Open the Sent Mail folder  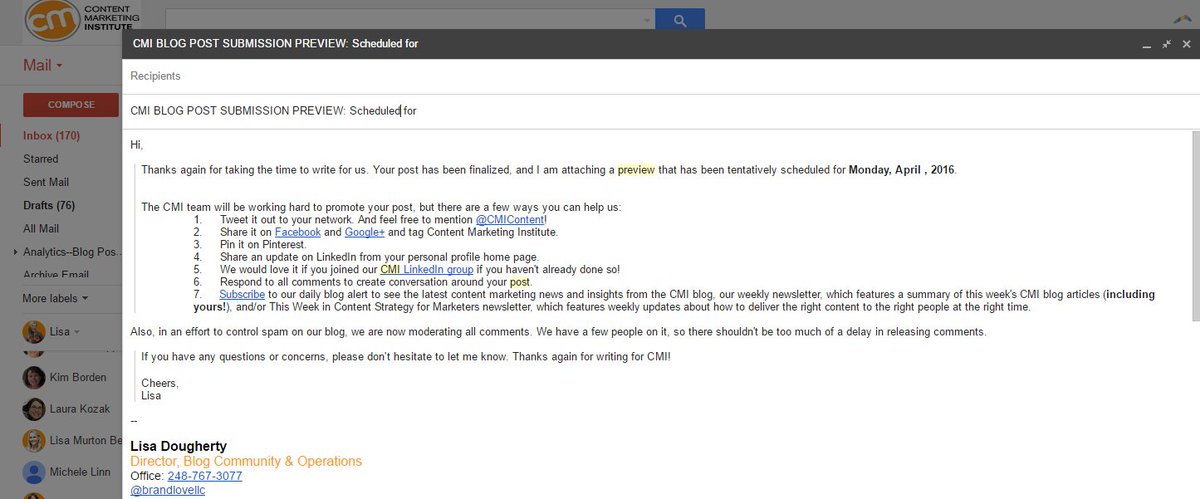[46, 182]
